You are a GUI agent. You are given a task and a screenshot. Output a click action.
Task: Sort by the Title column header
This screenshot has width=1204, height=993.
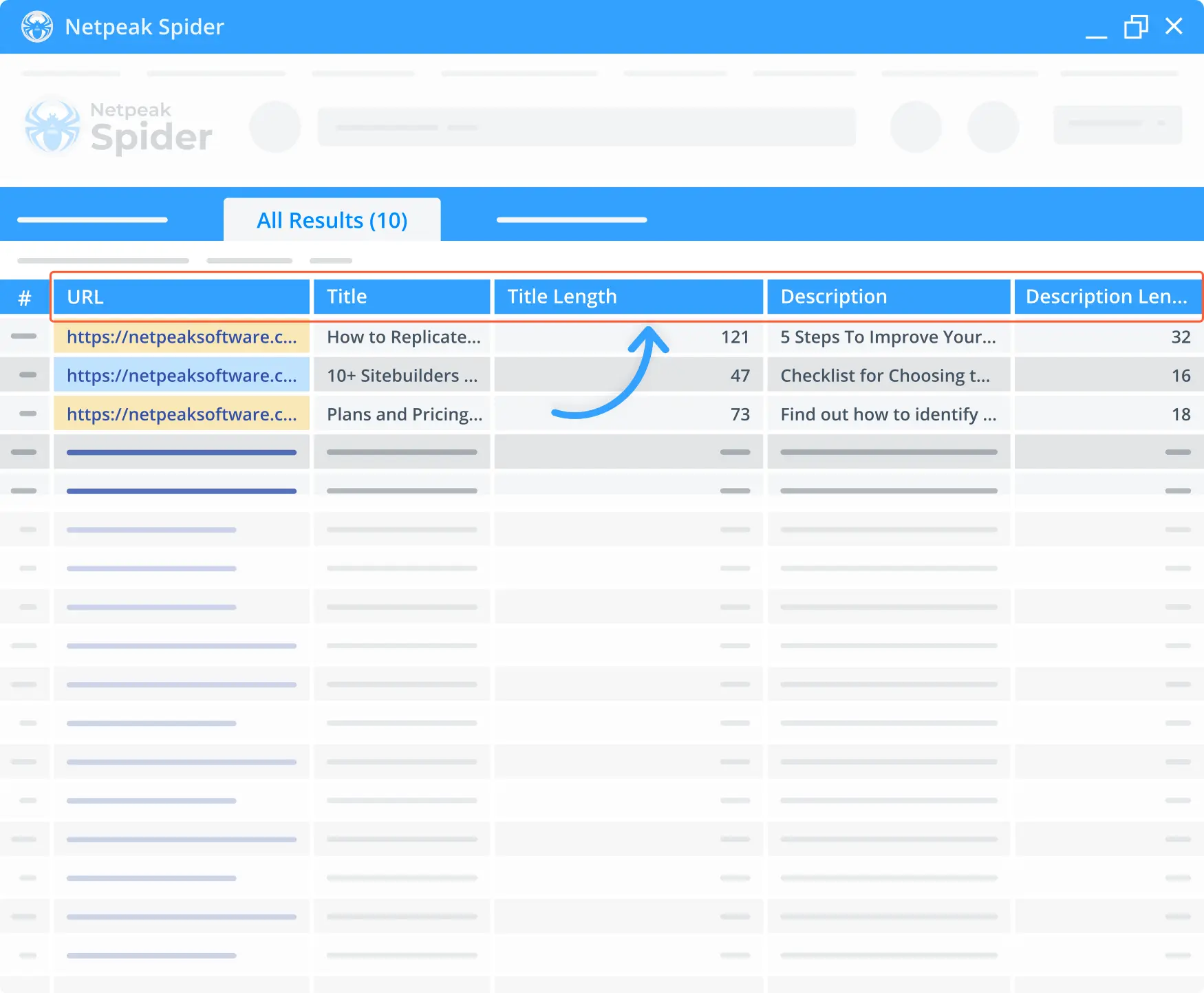tap(402, 297)
